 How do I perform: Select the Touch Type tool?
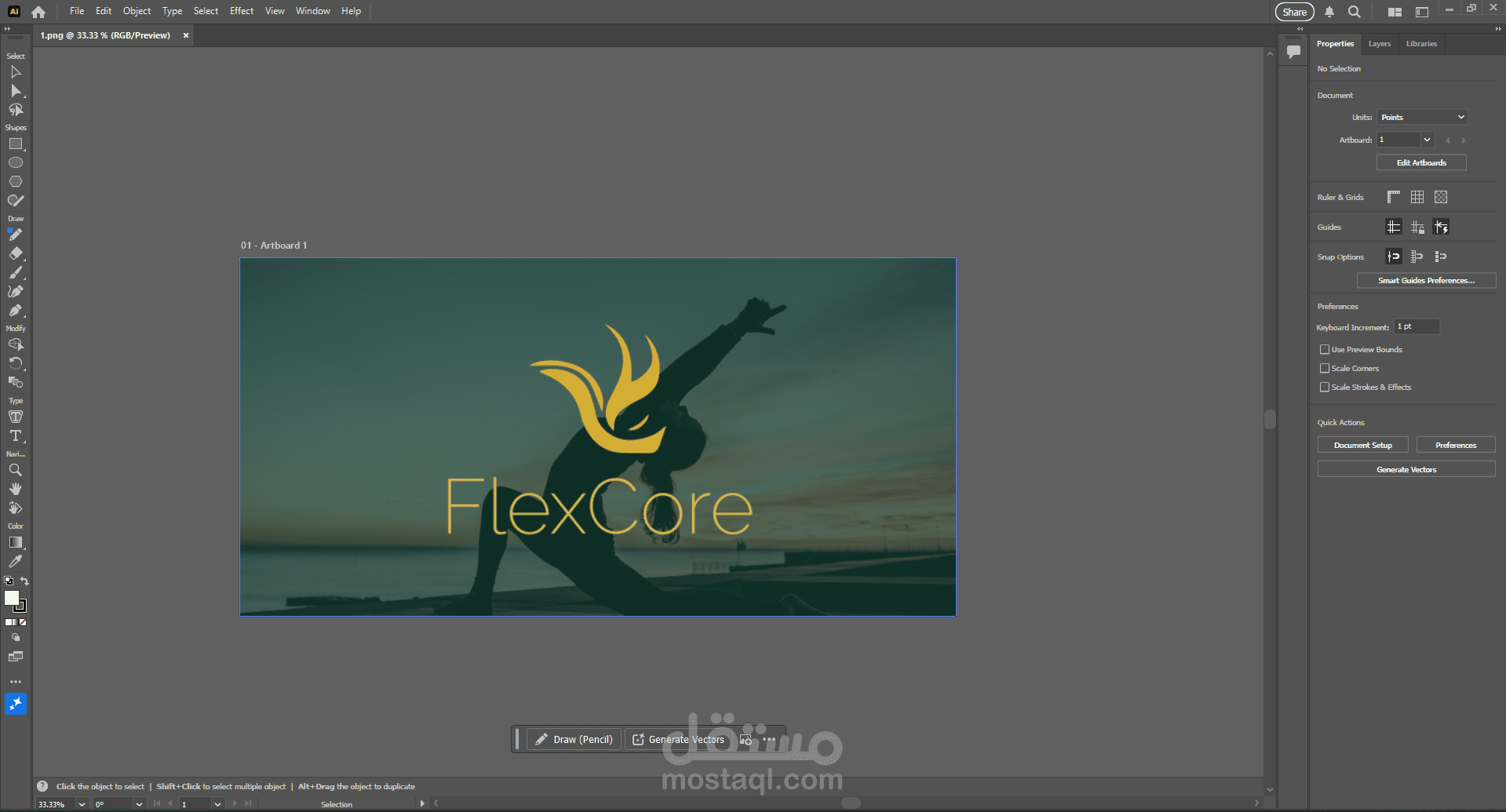[x=16, y=417]
